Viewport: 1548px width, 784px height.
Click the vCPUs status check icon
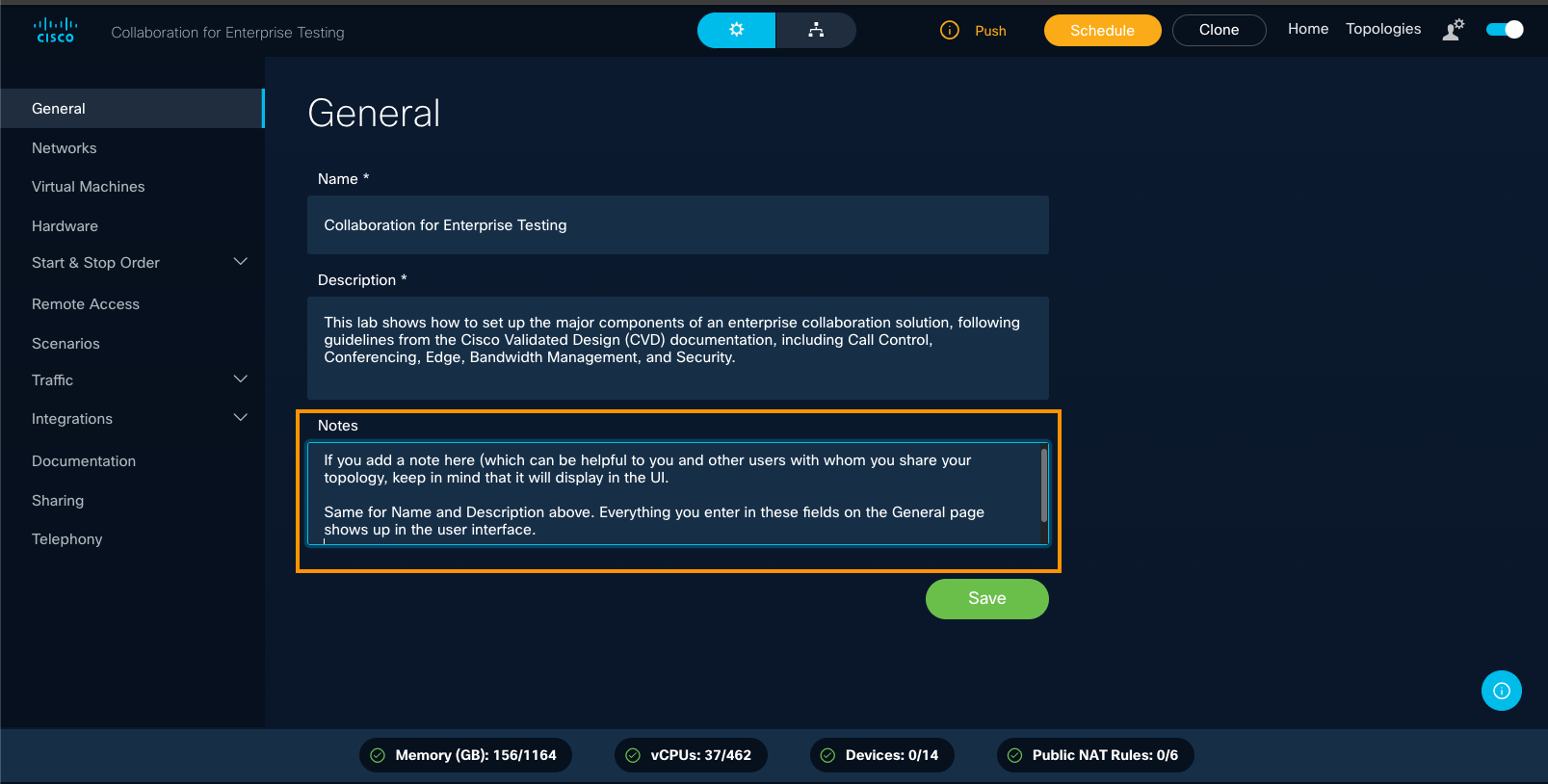(x=633, y=755)
